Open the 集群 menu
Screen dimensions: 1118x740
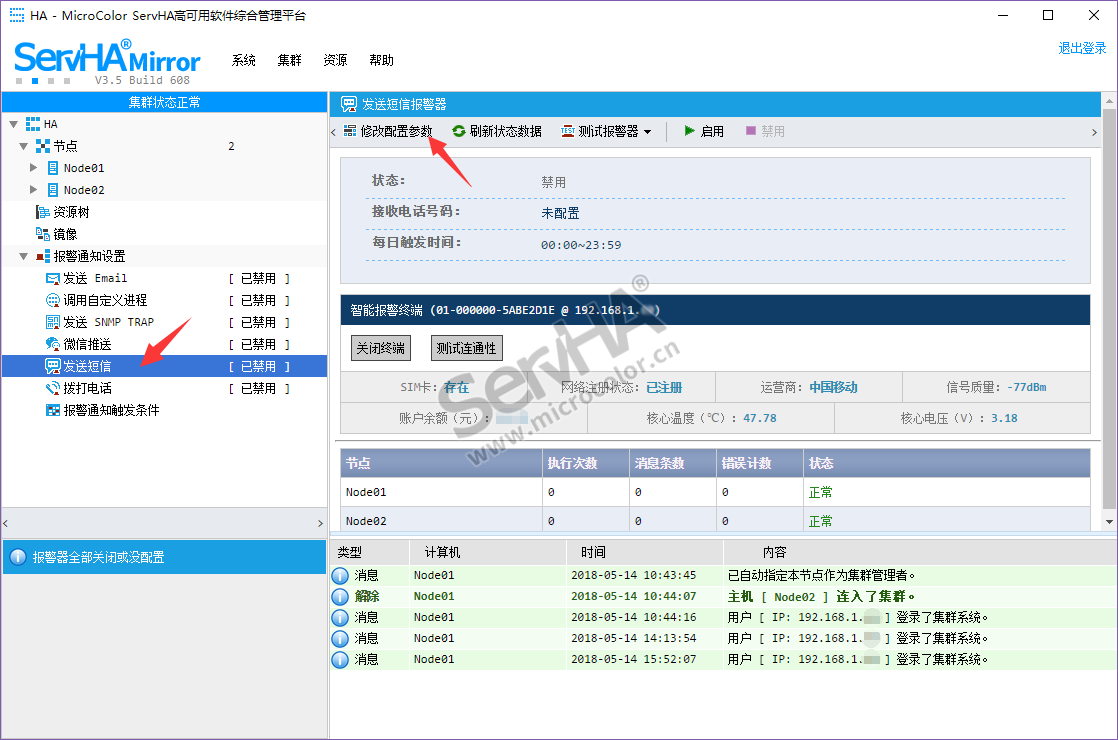290,60
